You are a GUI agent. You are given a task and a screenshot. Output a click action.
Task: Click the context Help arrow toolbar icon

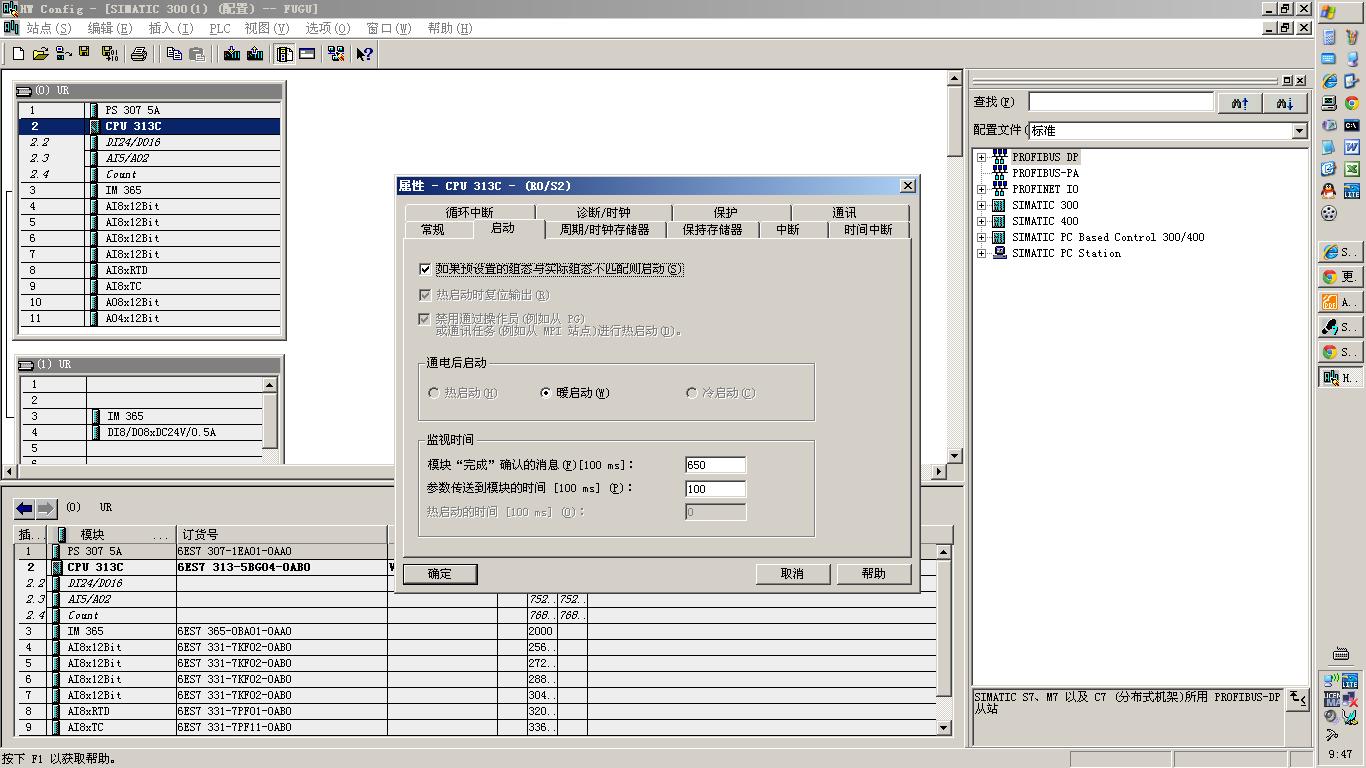click(x=365, y=54)
